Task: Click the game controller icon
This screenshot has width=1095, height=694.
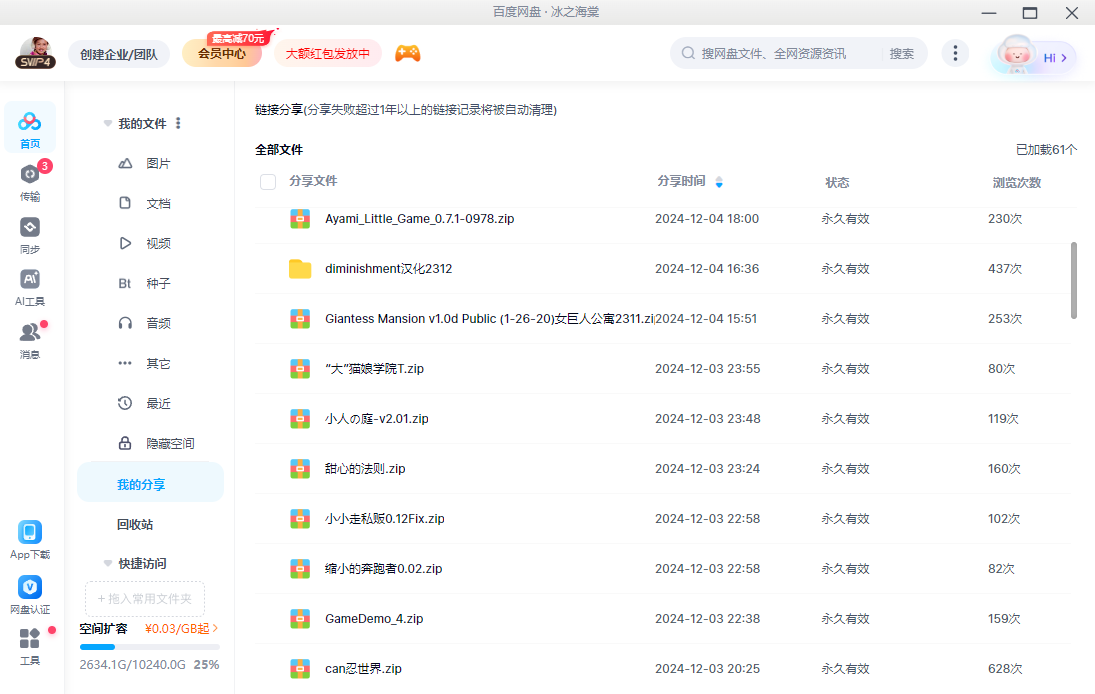Action: tap(408, 53)
